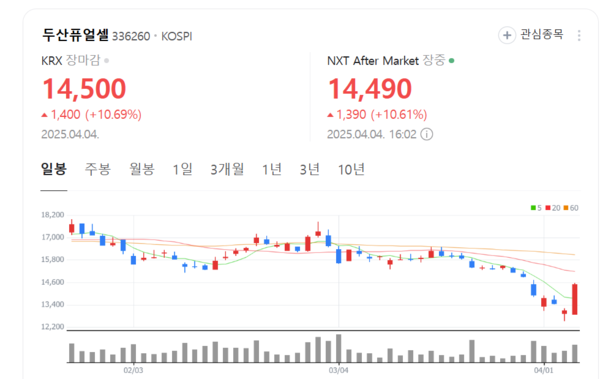This screenshot has height=379, width=600.
Task: Click the last volume bar in chart
Action: click(575, 353)
